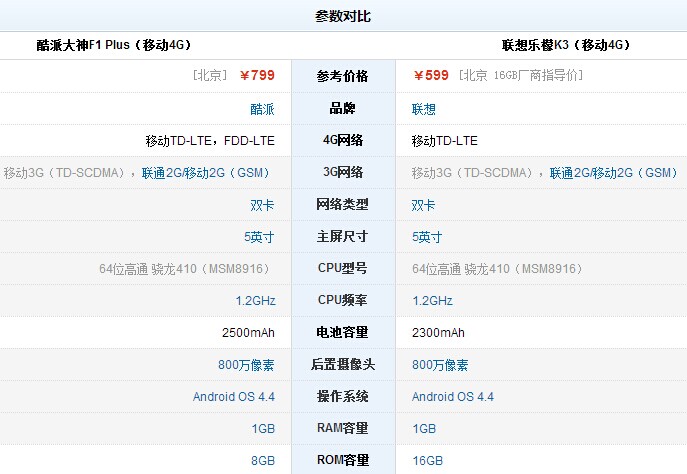The width and height of the screenshot is (687, 474).
Task: Click Android OS 4.4 in the 酷派 column
Action: click(234, 396)
